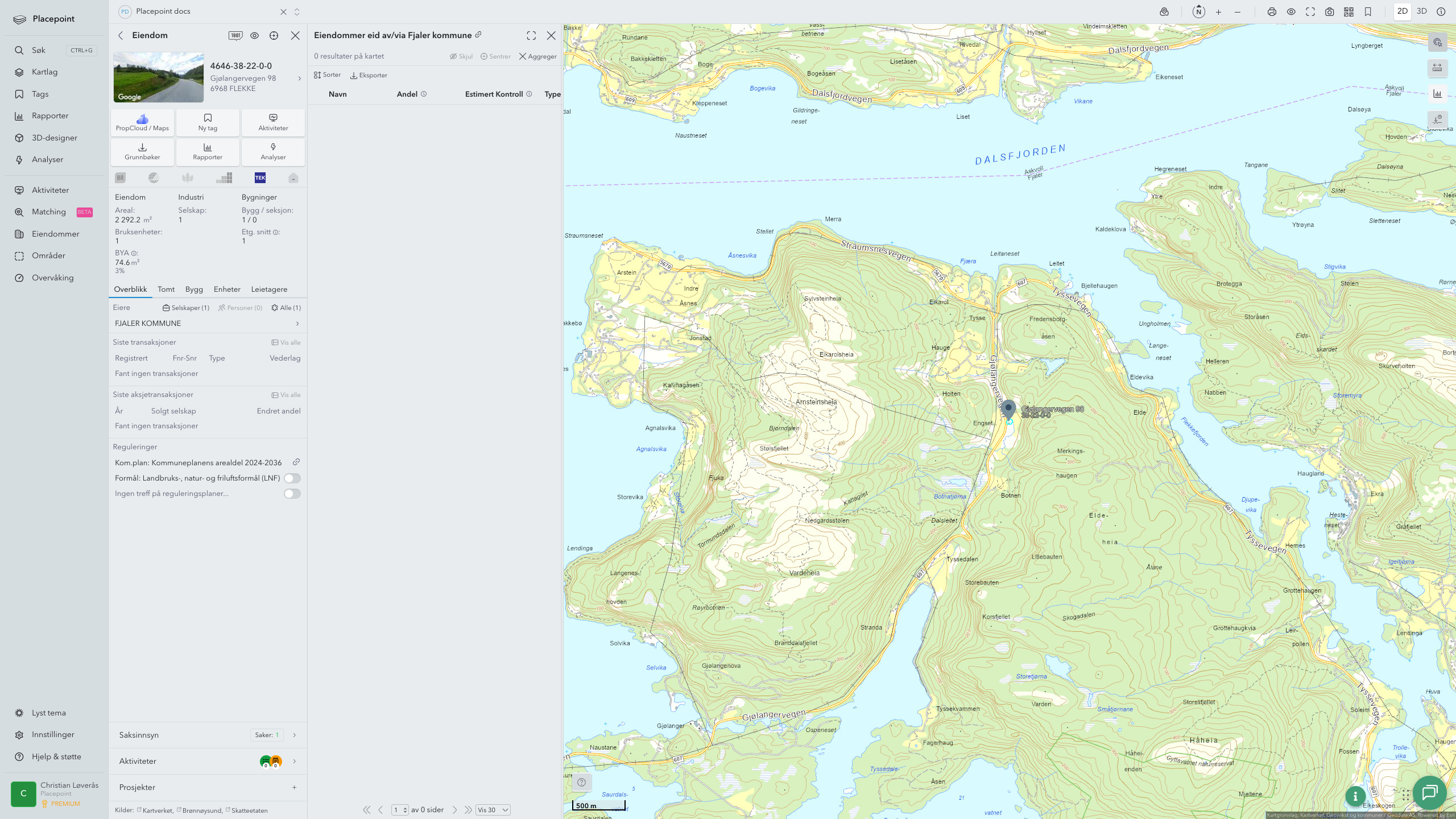Go back from the Eiendom panel
Screen dimensions: 1456x819
click(x=121, y=35)
